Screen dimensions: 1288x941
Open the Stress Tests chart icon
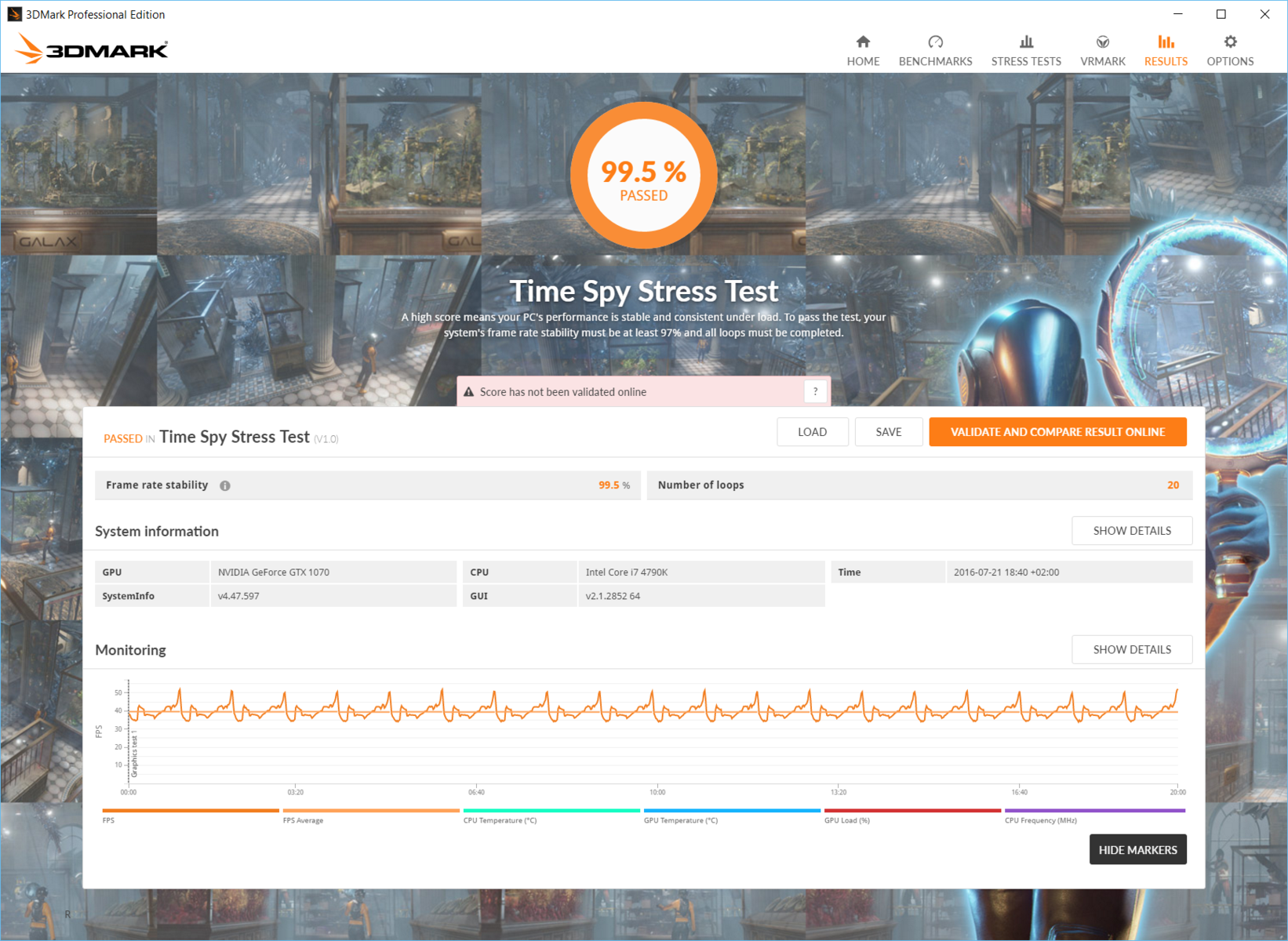(1026, 42)
